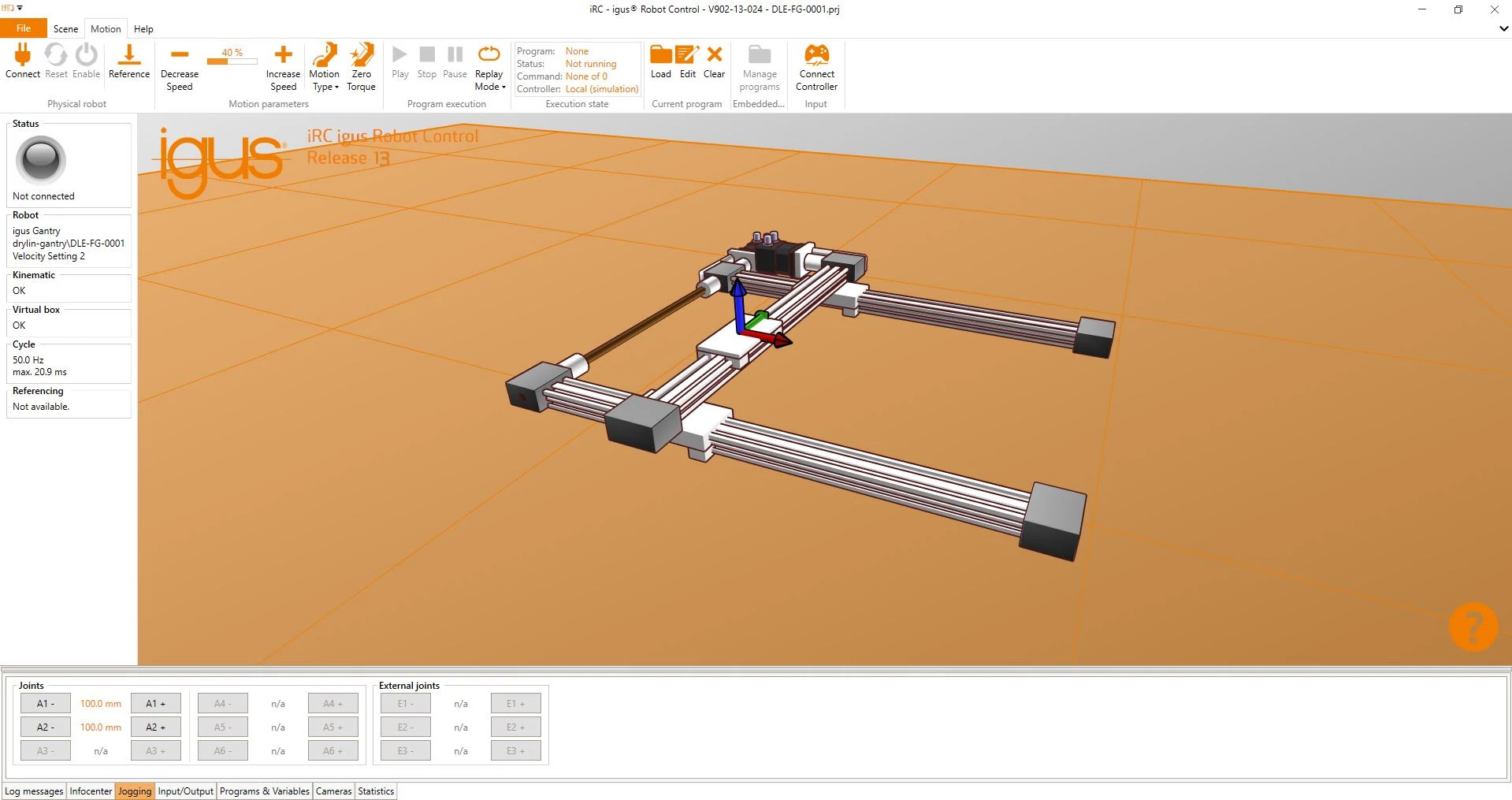
Task: Open the Statistics tab at the bottom
Action: pyautogui.click(x=375, y=791)
